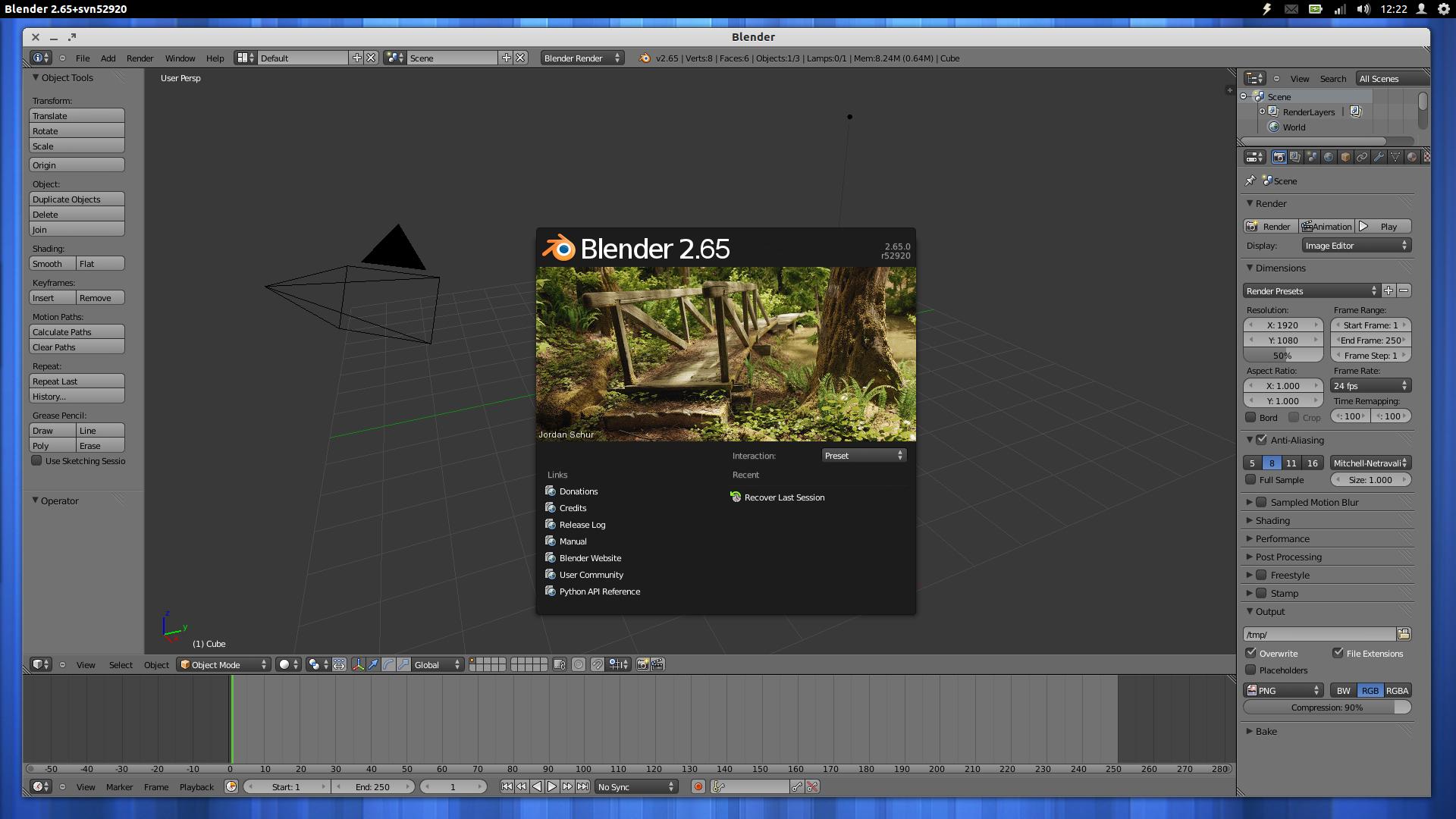Enable File Extensions checkbox
Viewport: 1456px width, 819px height.
click(x=1337, y=653)
